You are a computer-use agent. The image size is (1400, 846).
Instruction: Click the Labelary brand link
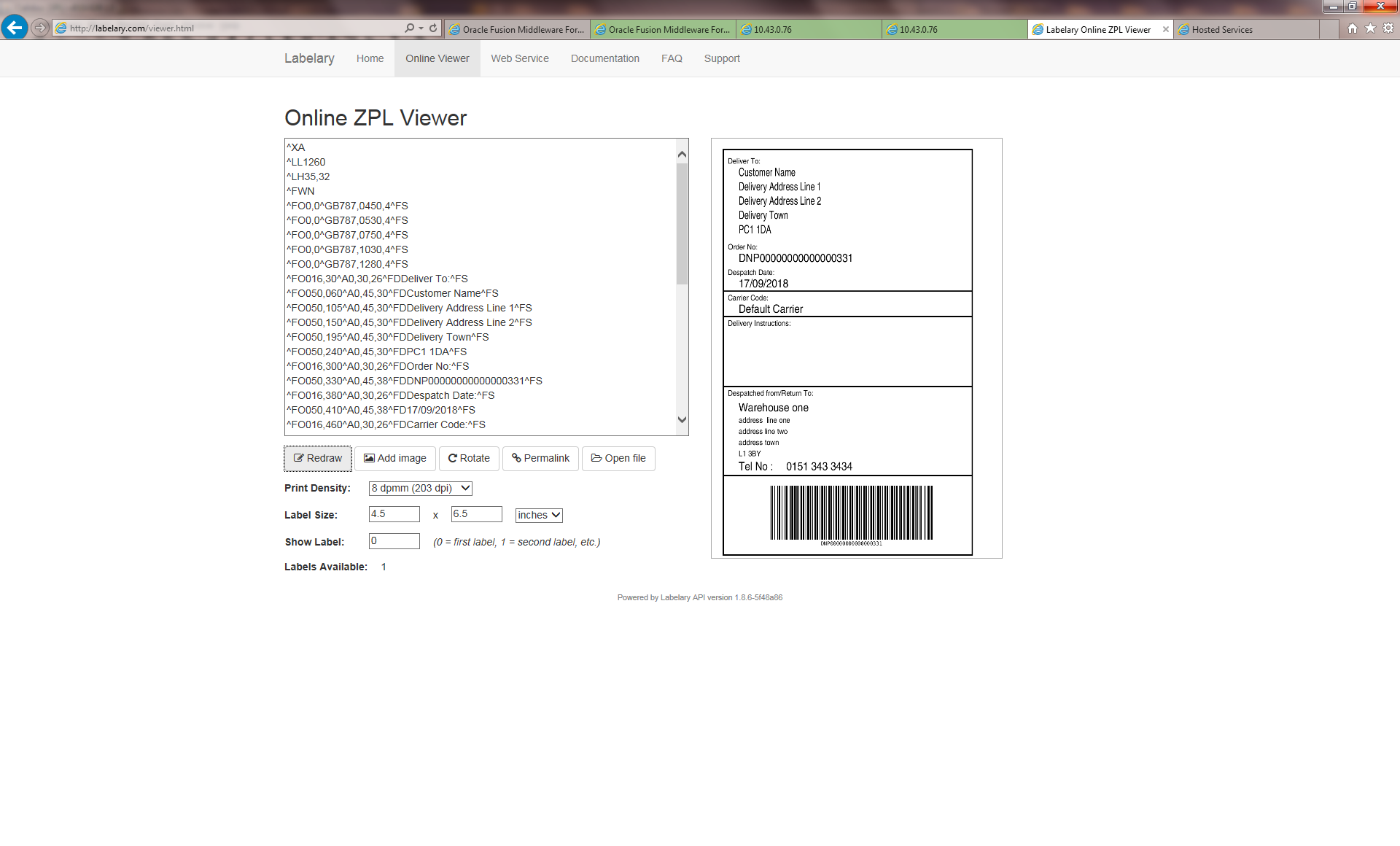309,58
